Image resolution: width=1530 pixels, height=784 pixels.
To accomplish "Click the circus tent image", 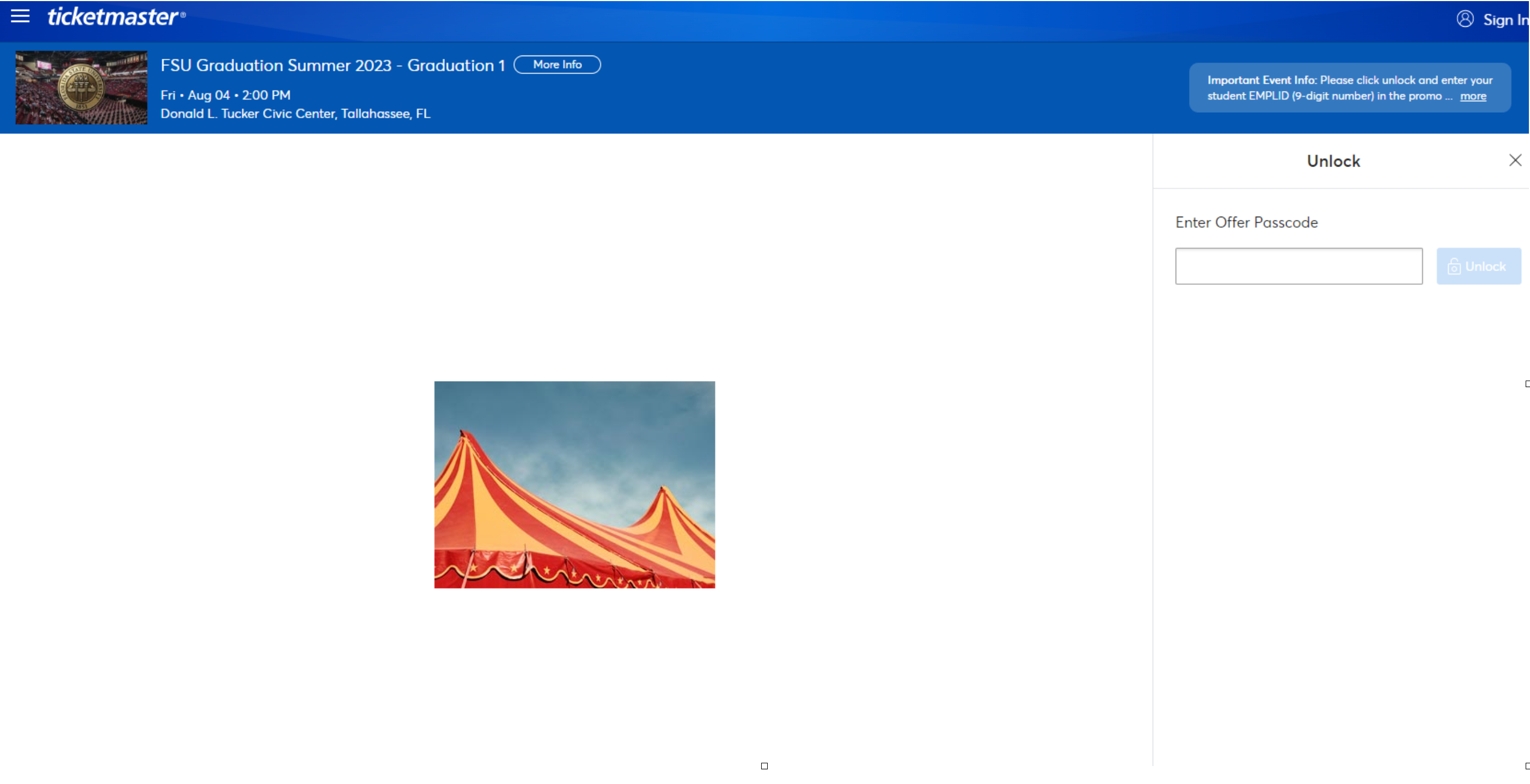I will click(575, 485).
